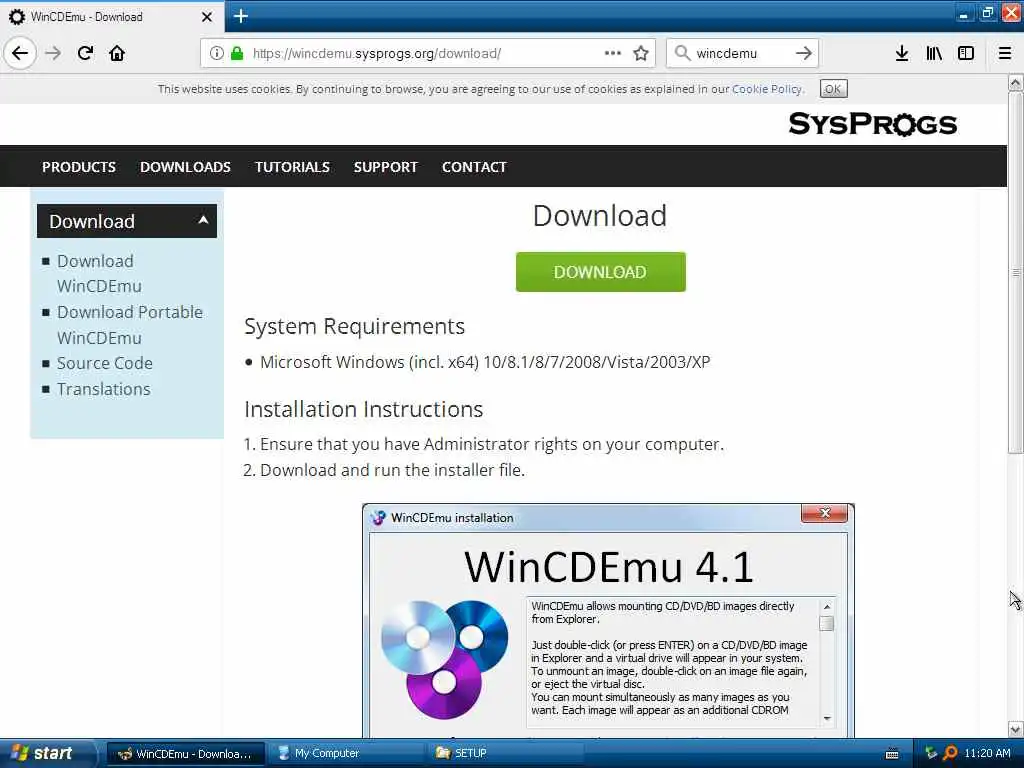
Task: Open the downloads arrow in toolbar
Action: click(902, 53)
